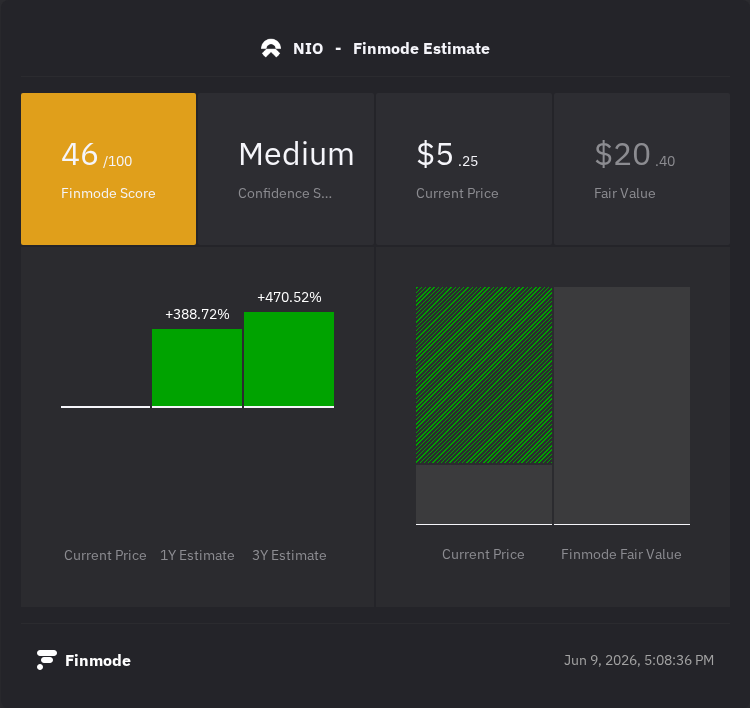This screenshot has height=708, width=750.
Task: Click the 'Fair Value' caption
Action: click(x=625, y=193)
